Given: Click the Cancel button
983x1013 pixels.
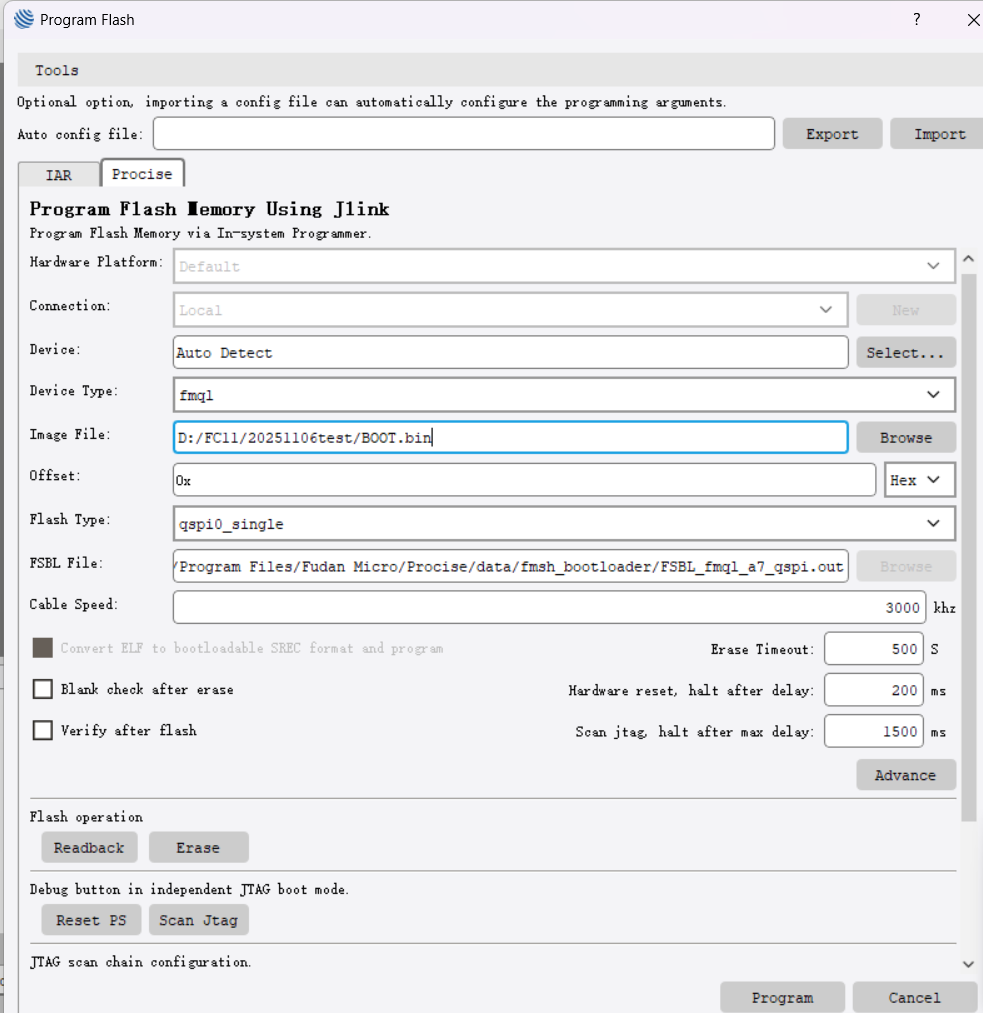Looking at the screenshot, I should tap(915, 997).
